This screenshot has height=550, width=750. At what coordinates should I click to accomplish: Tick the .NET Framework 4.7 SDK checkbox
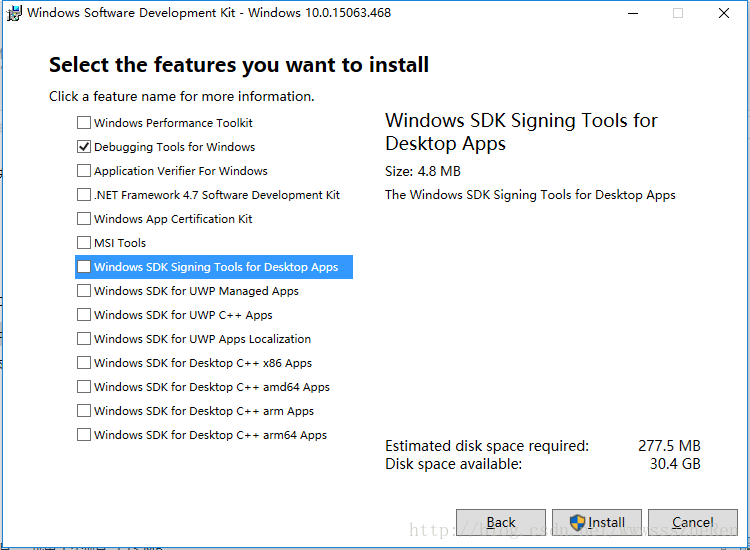click(x=84, y=195)
